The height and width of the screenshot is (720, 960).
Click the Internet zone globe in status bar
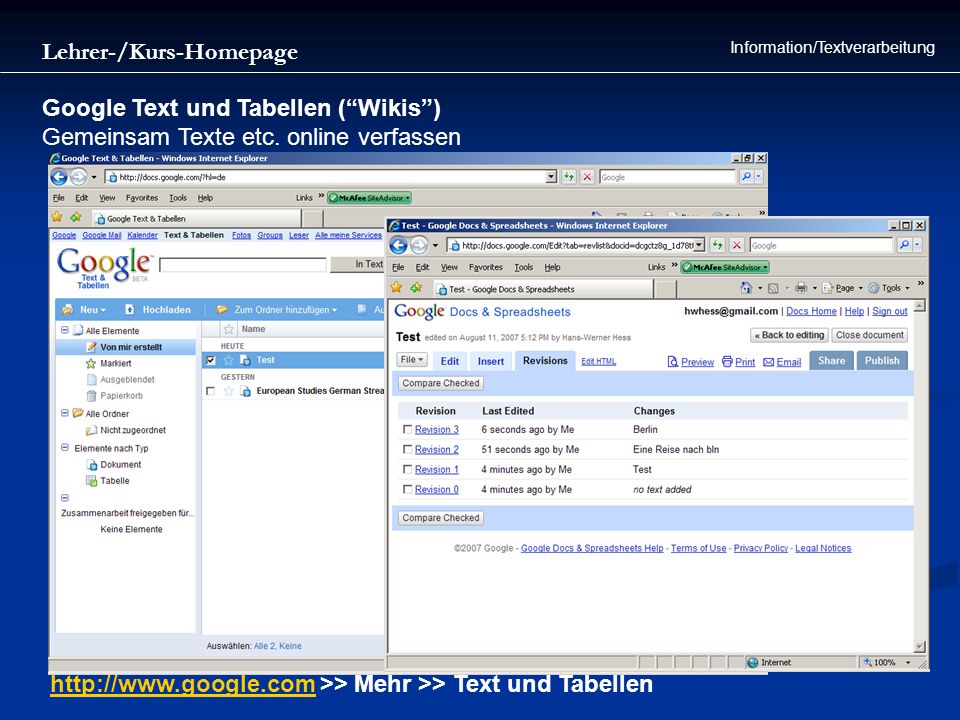pos(752,662)
